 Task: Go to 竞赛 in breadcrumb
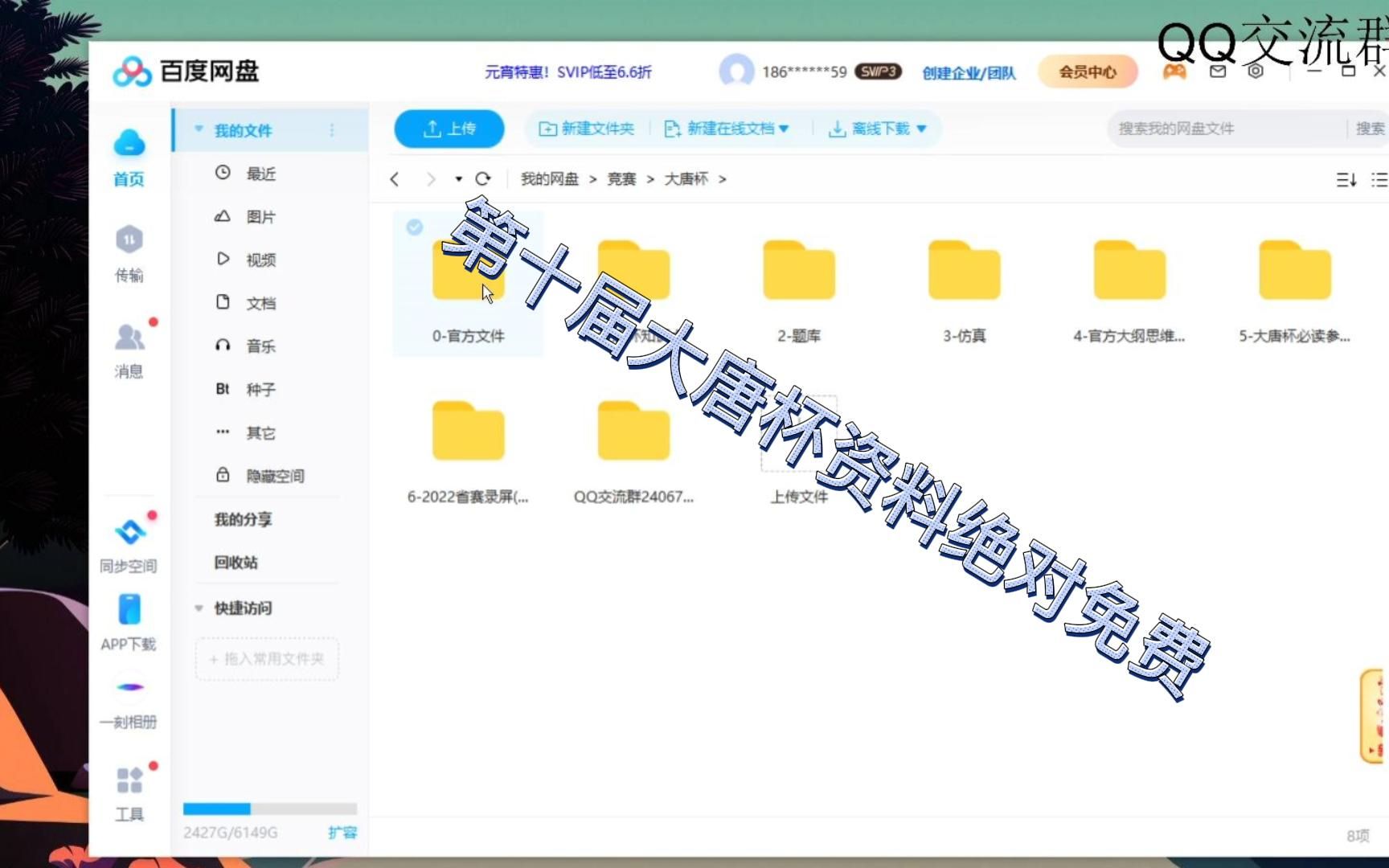pos(621,178)
